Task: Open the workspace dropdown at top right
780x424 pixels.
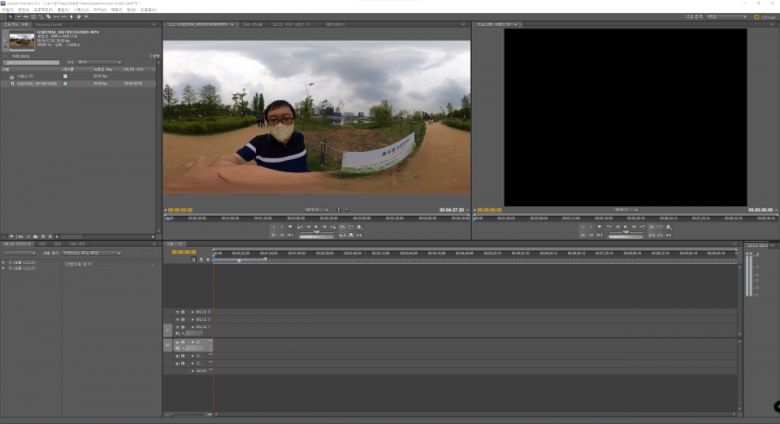Action: pyautogui.click(x=727, y=17)
